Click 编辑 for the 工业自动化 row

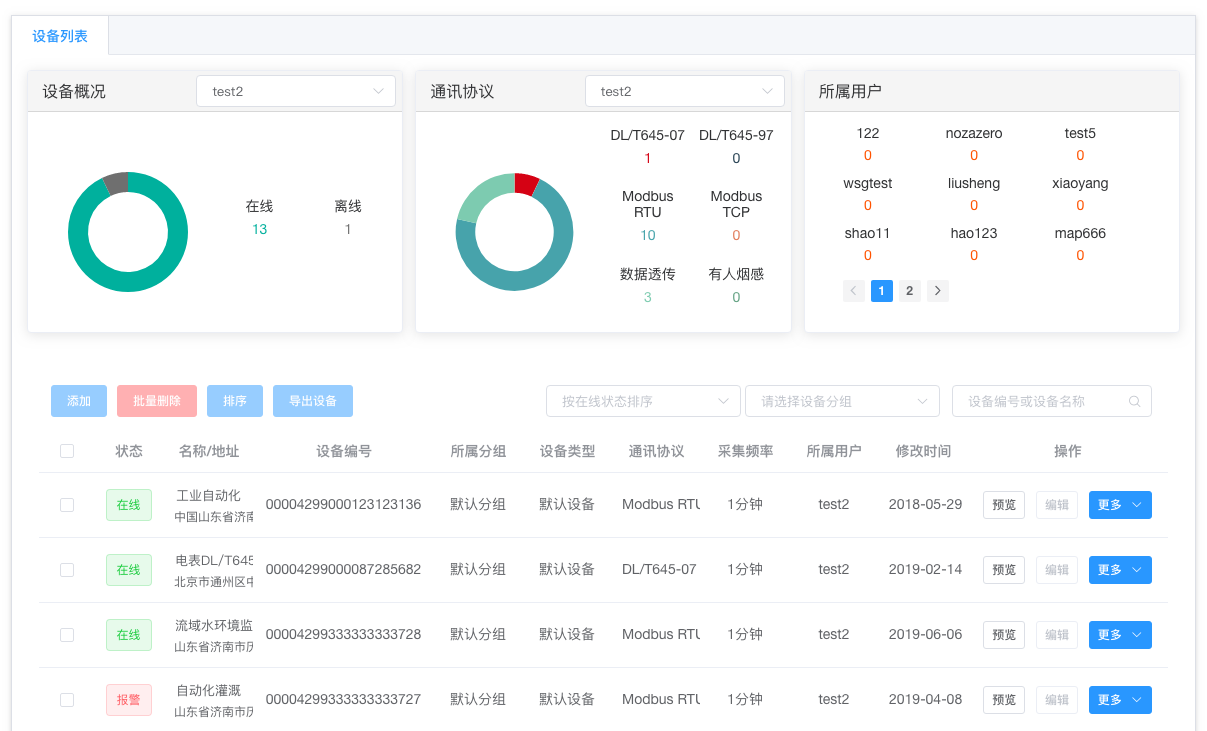(1057, 505)
